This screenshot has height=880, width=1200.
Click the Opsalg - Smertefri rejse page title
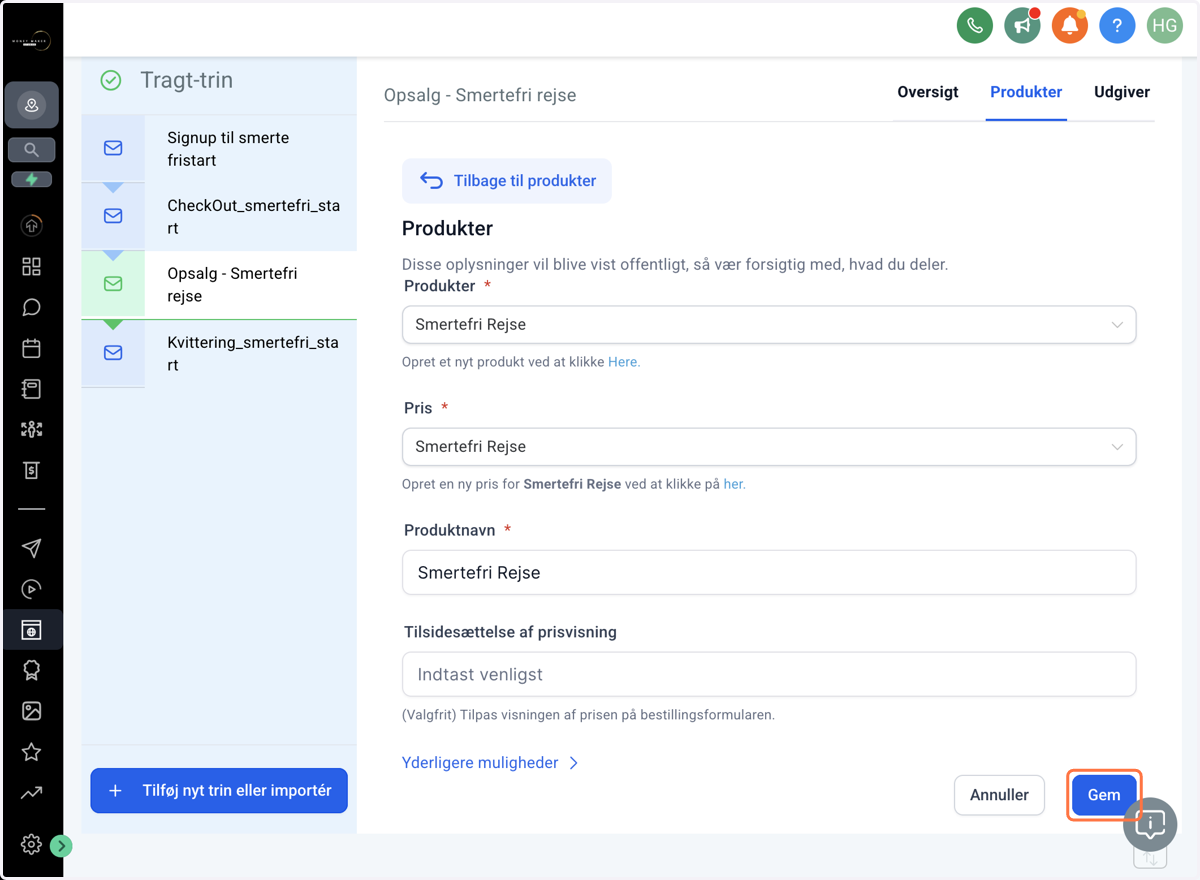pyautogui.click(x=480, y=96)
